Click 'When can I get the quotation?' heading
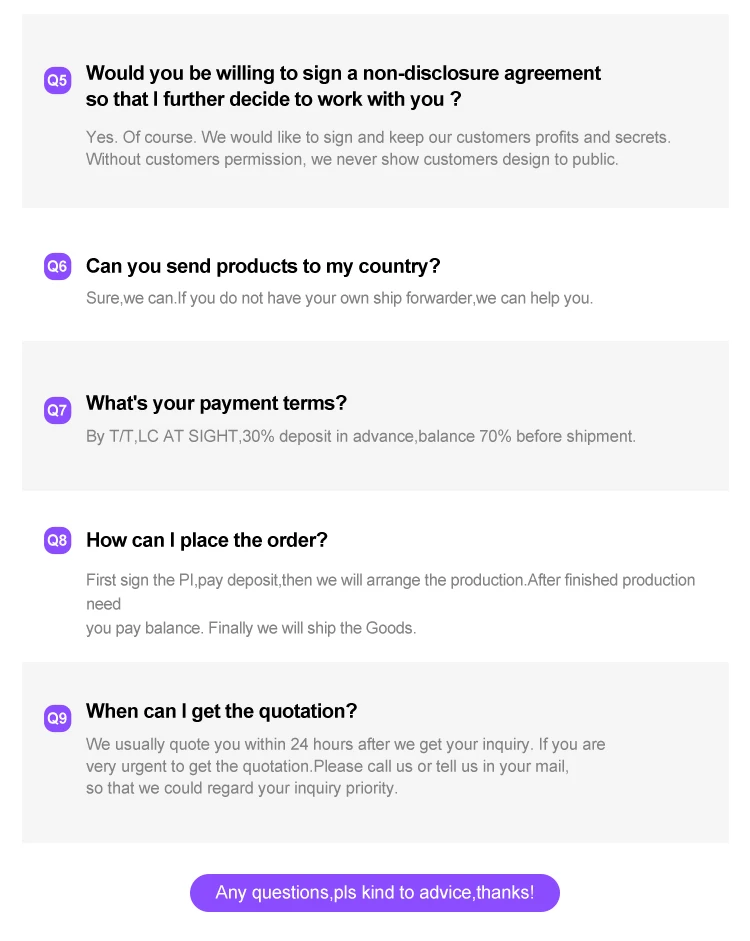Viewport: 750px width, 941px height. [221, 711]
